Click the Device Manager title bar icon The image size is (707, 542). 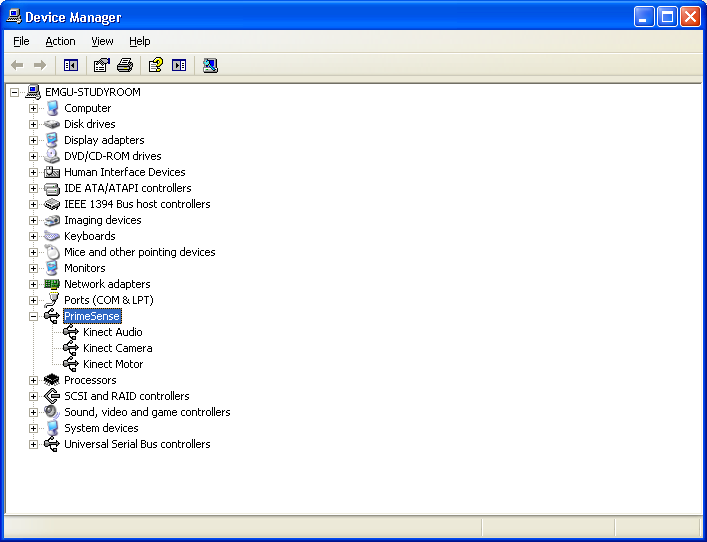[14, 17]
